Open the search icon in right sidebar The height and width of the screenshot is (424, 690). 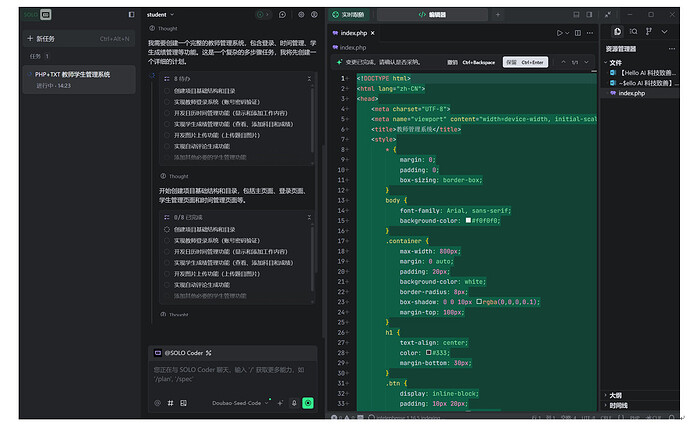(x=633, y=32)
